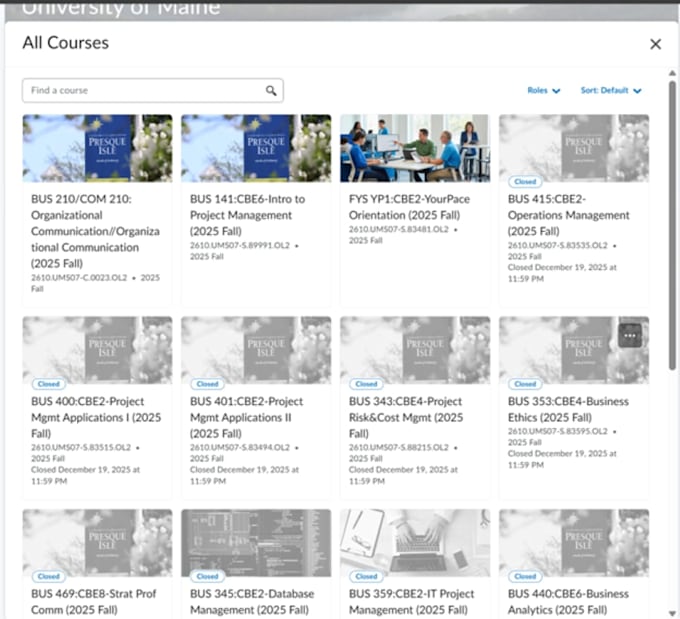Open BUS 141 Intro to Project Management
The image size is (680, 619).
point(247,215)
